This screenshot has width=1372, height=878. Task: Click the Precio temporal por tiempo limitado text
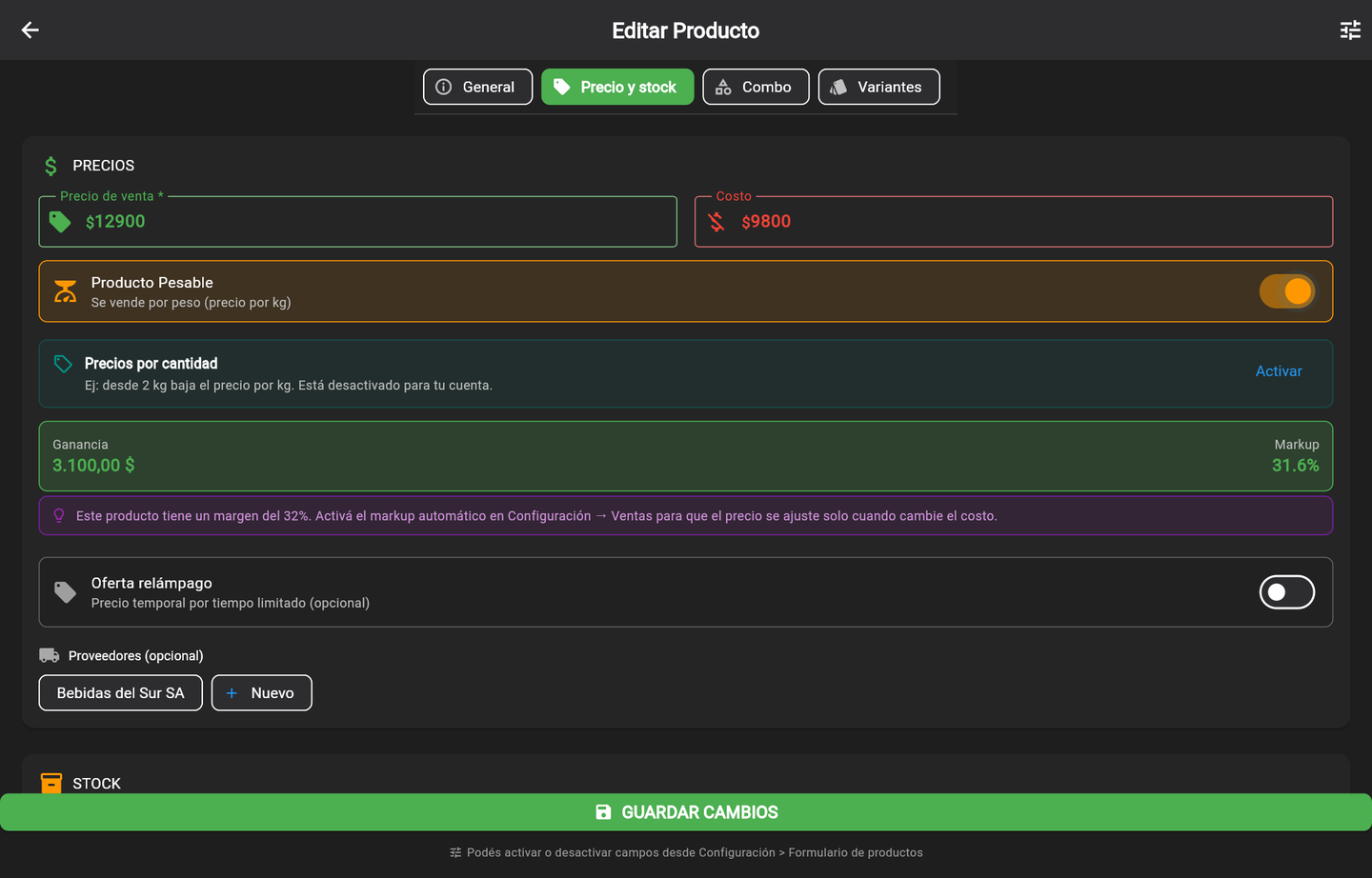tap(231, 603)
